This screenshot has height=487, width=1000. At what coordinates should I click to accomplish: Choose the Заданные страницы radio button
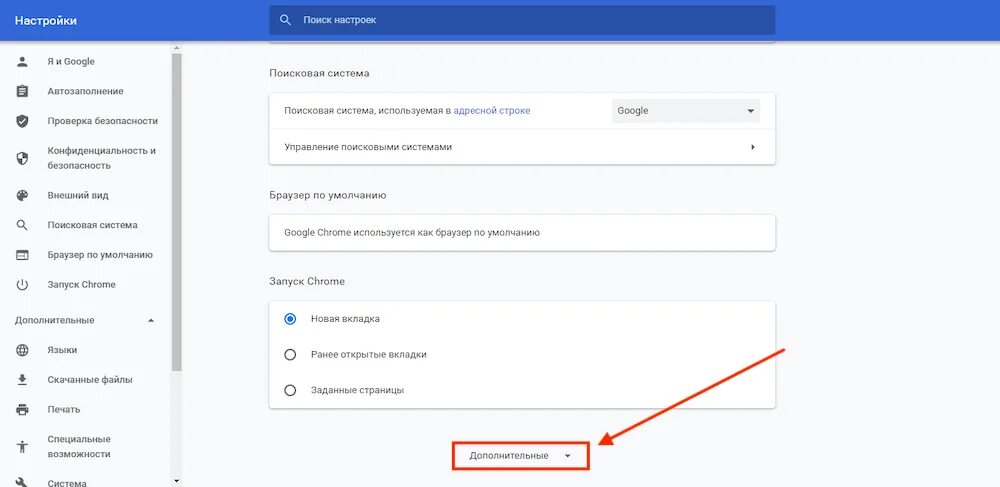pos(290,390)
